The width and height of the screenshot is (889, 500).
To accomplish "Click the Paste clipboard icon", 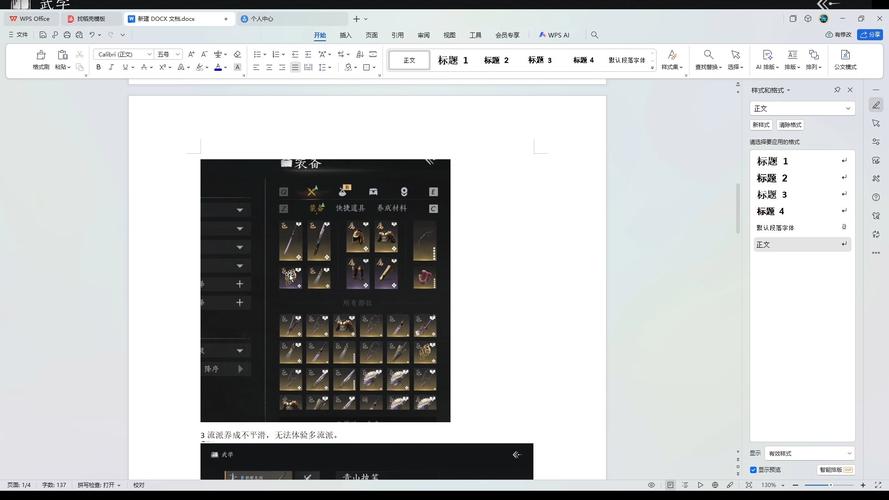I will tap(62, 55).
